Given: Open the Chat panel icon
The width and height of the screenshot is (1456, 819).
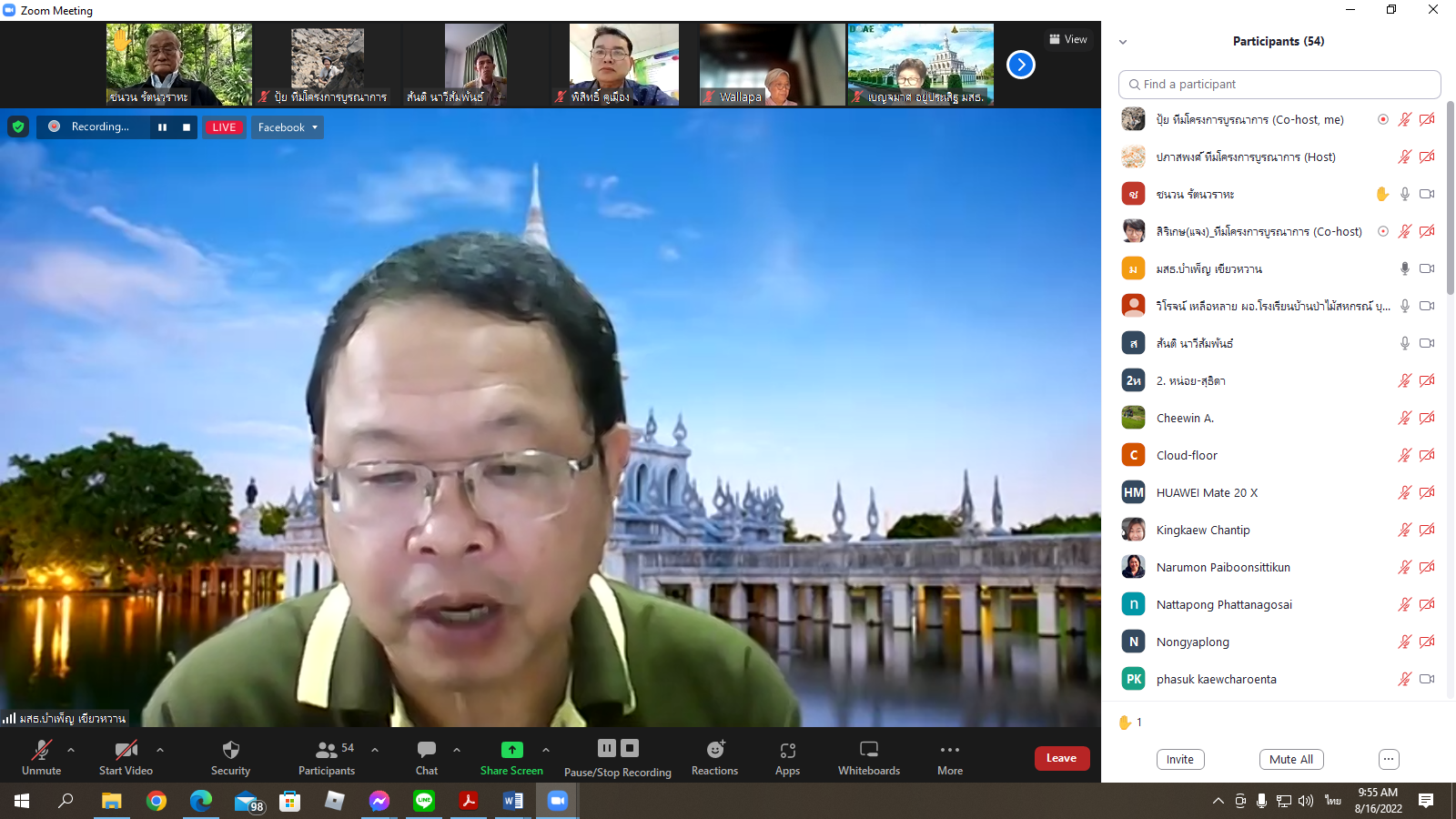Looking at the screenshot, I should point(426,750).
